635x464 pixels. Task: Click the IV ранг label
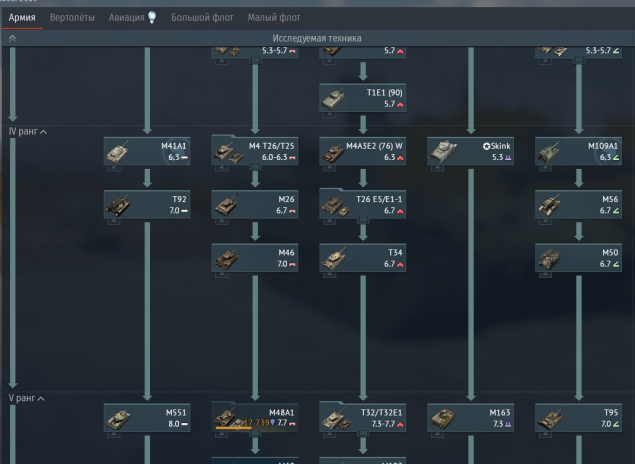[x=23, y=132]
